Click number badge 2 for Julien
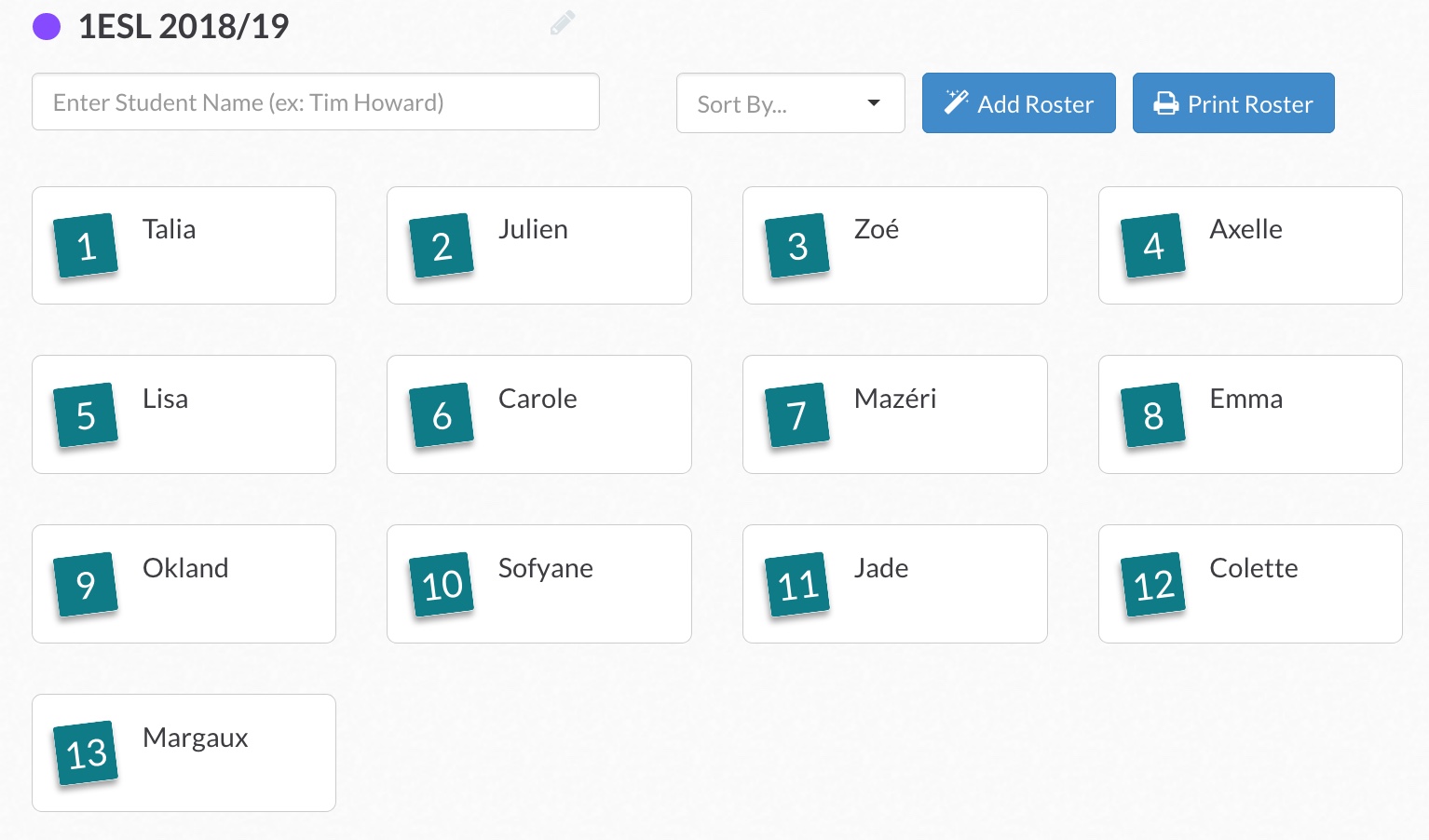 point(442,246)
